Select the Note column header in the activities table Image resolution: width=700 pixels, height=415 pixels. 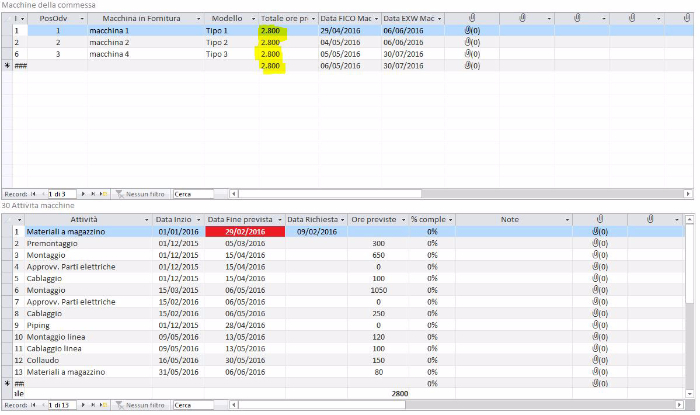[510, 219]
